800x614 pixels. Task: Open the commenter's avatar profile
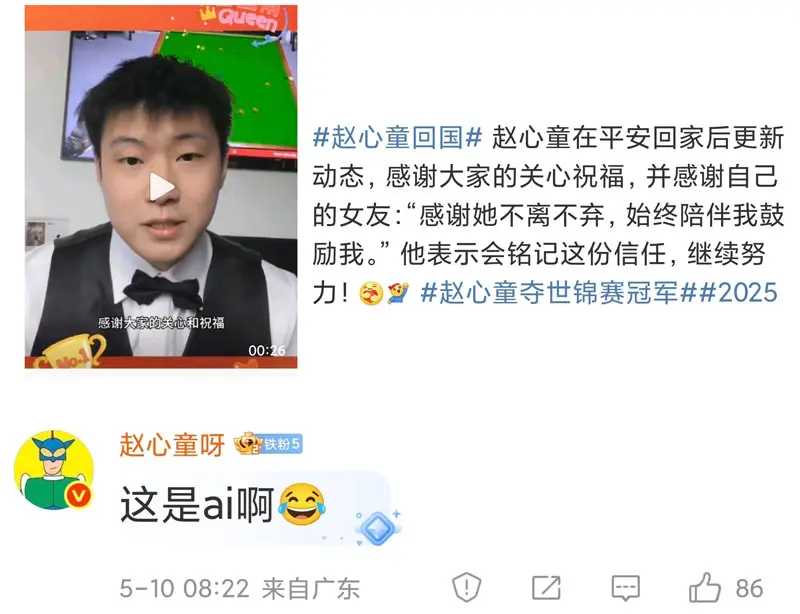coord(54,470)
